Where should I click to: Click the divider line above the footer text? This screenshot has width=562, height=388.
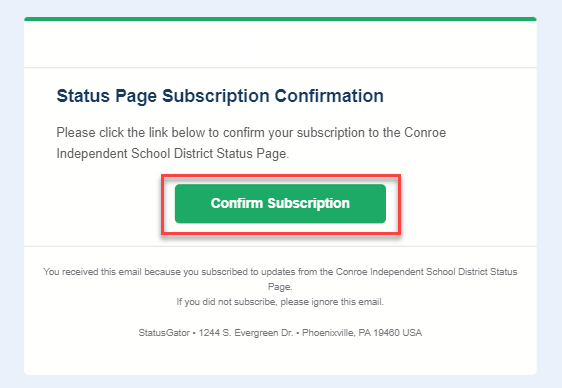pyautogui.click(x=280, y=246)
